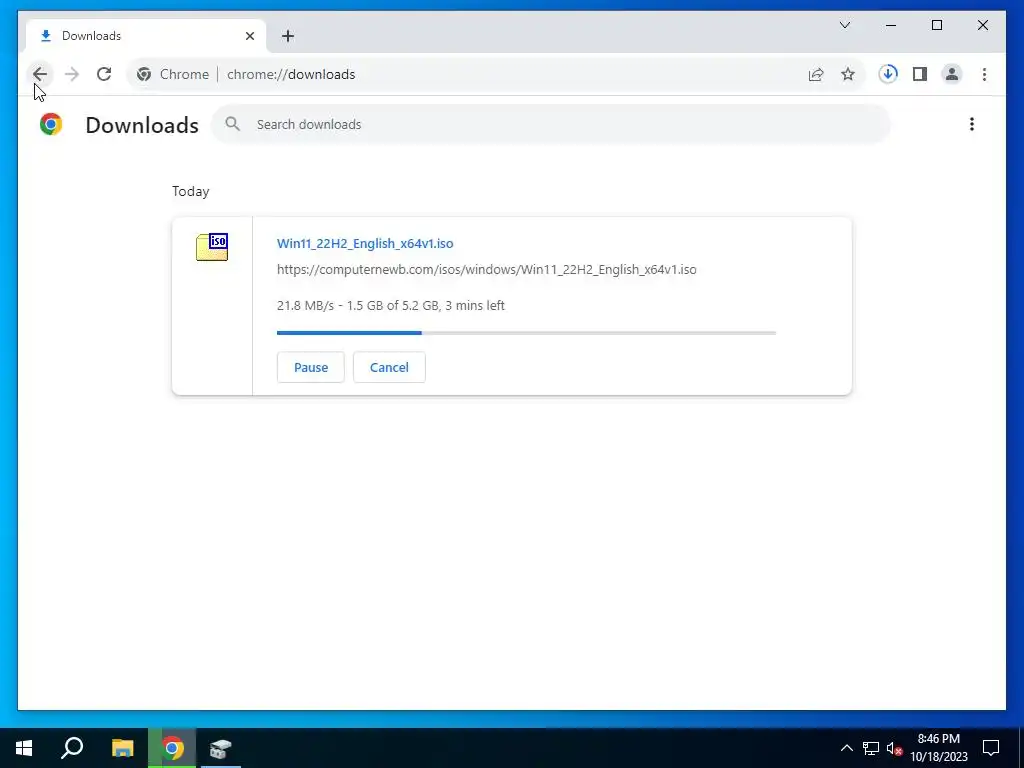Minimize the Chrome window

[x=891, y=25]
